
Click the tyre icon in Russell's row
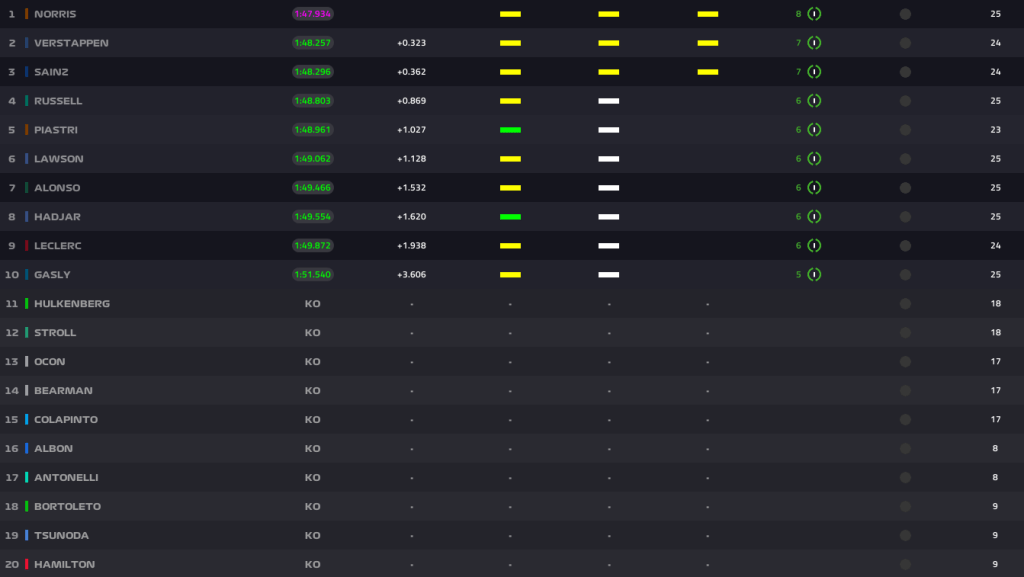(x=814, y=101)
